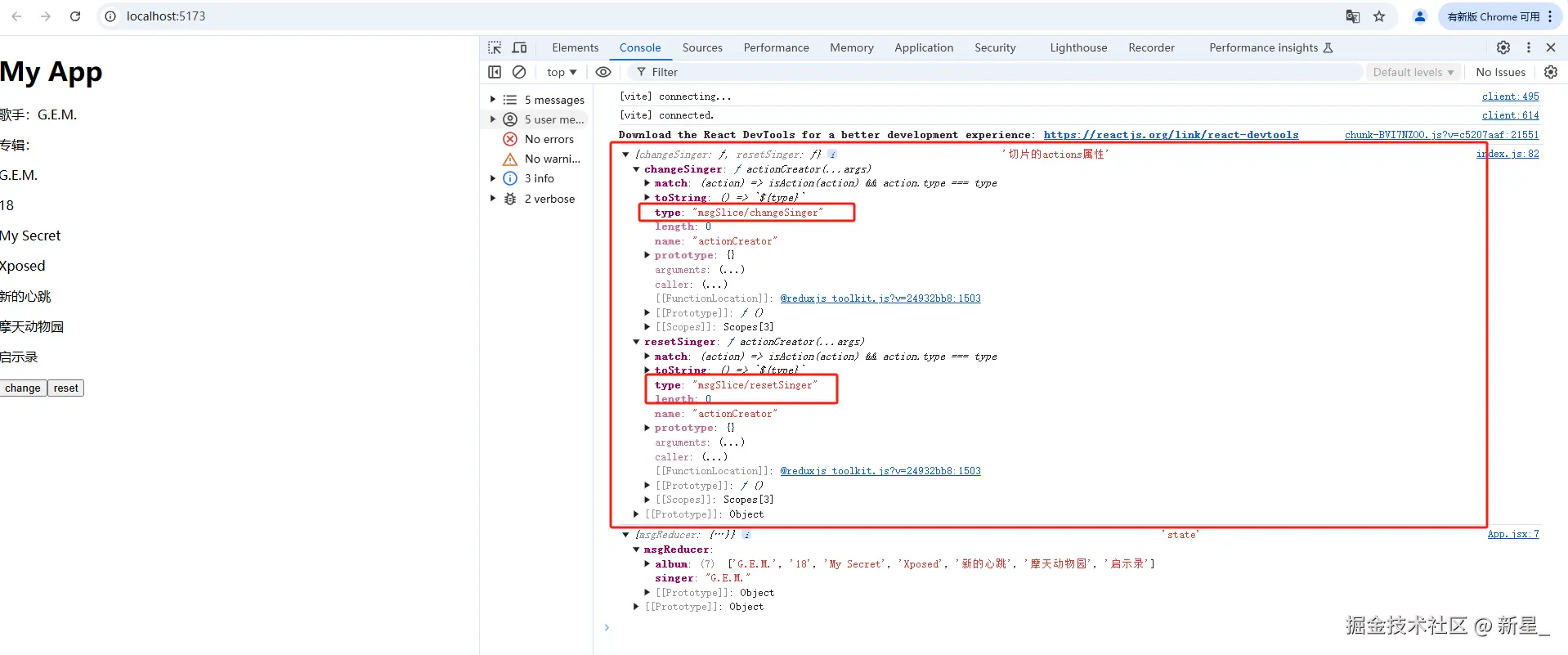The width and height of the screenshot is (1568, 655).
Task: Collapse the changeSinger function node
Action: coord(636,169)
